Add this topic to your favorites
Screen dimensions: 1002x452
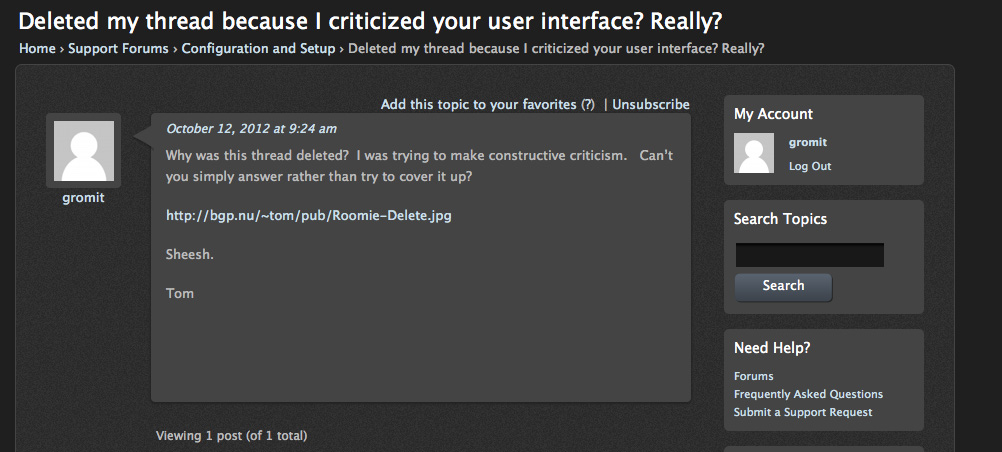click(x=479, y=104)
